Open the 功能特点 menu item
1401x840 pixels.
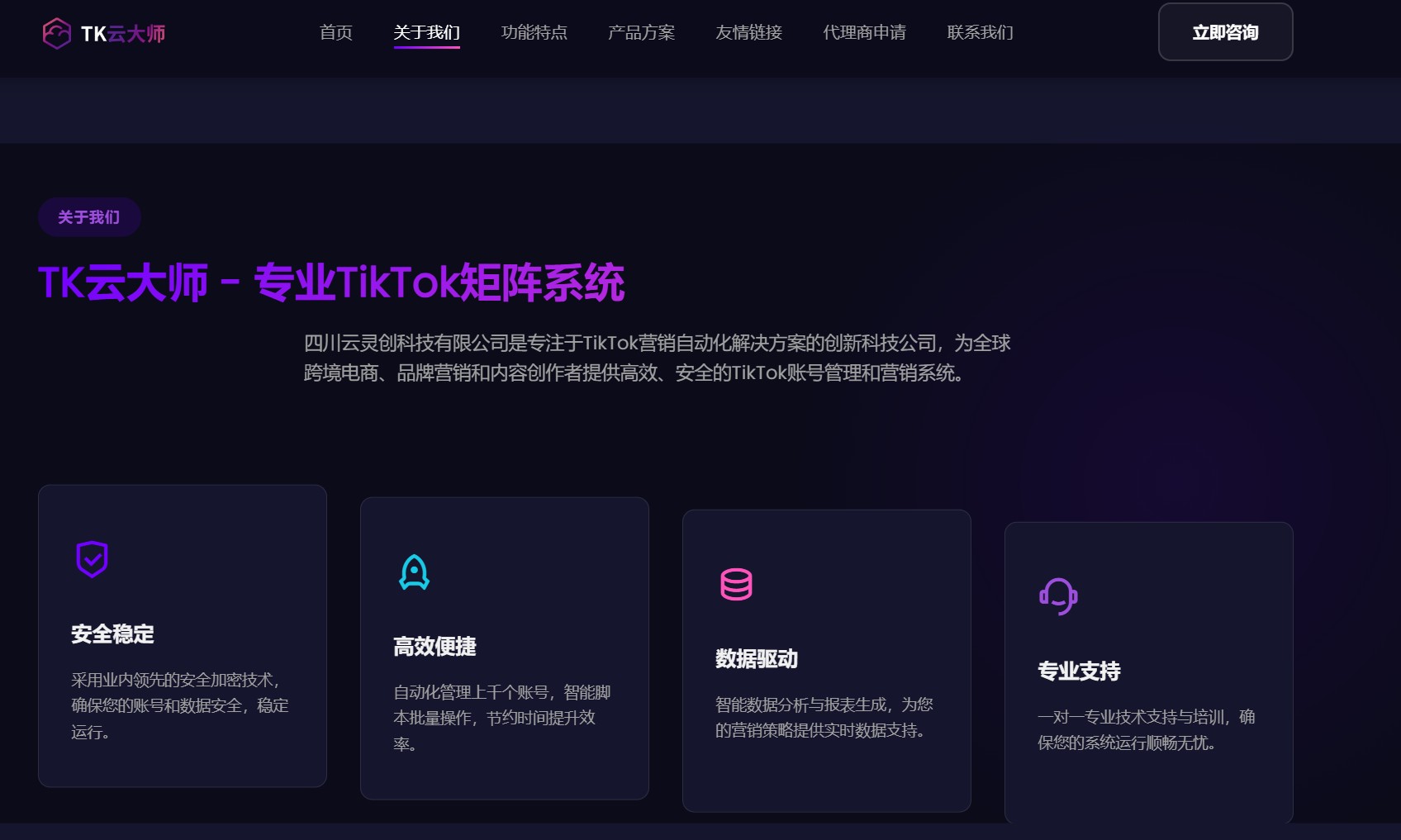click(x=534, y=33)
